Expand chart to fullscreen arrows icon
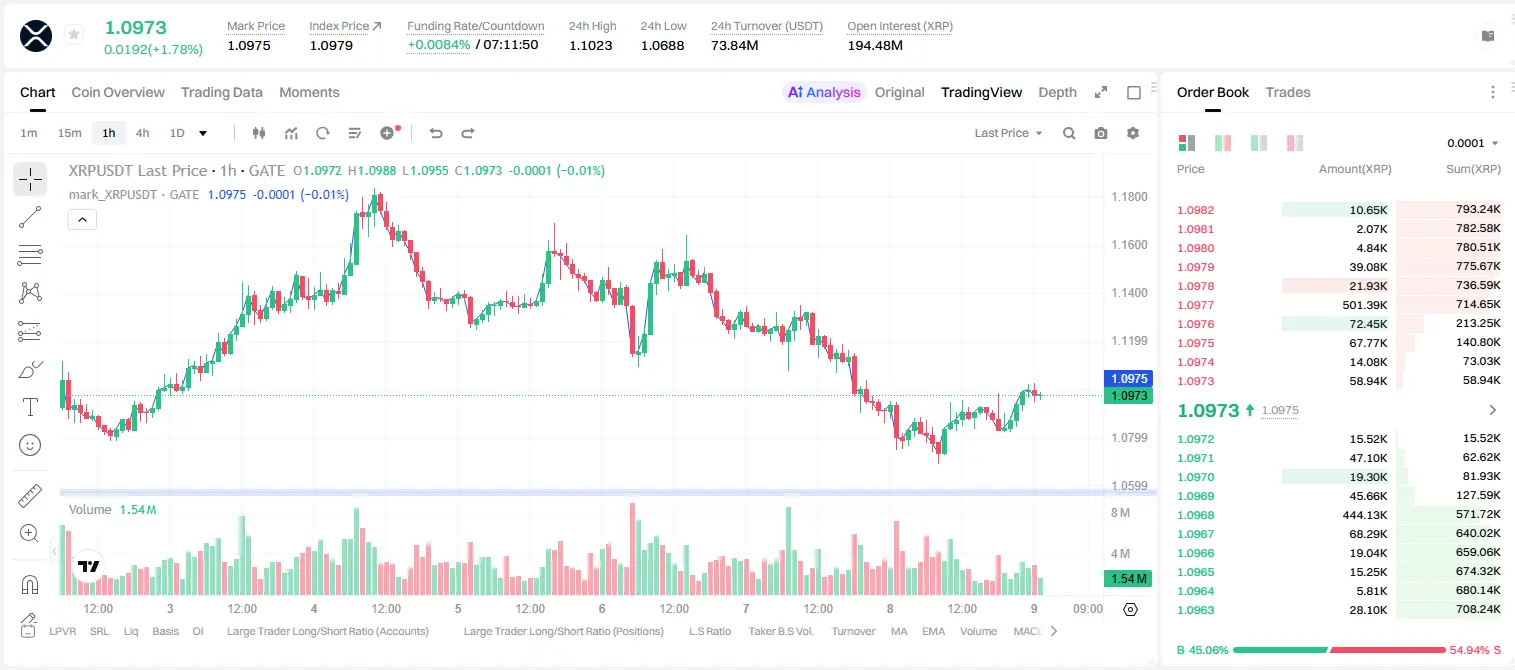This screenshot has width=1515, height=670. point(1101,92)
